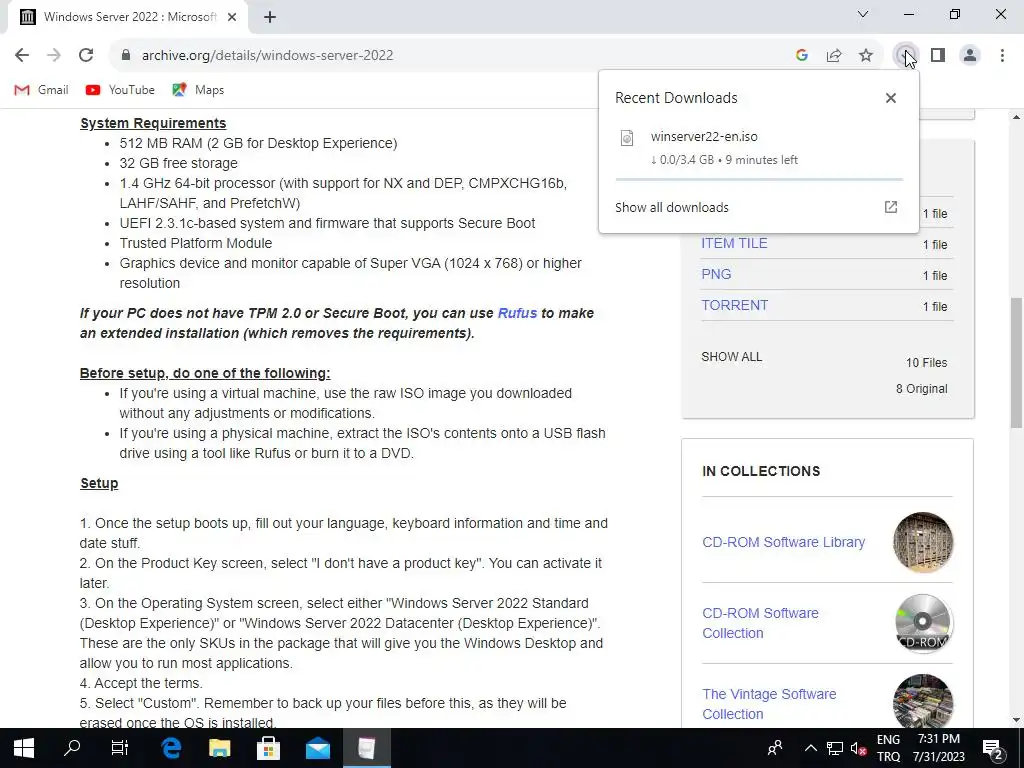Open Task View on taskbar

click(x=120, y=748)
